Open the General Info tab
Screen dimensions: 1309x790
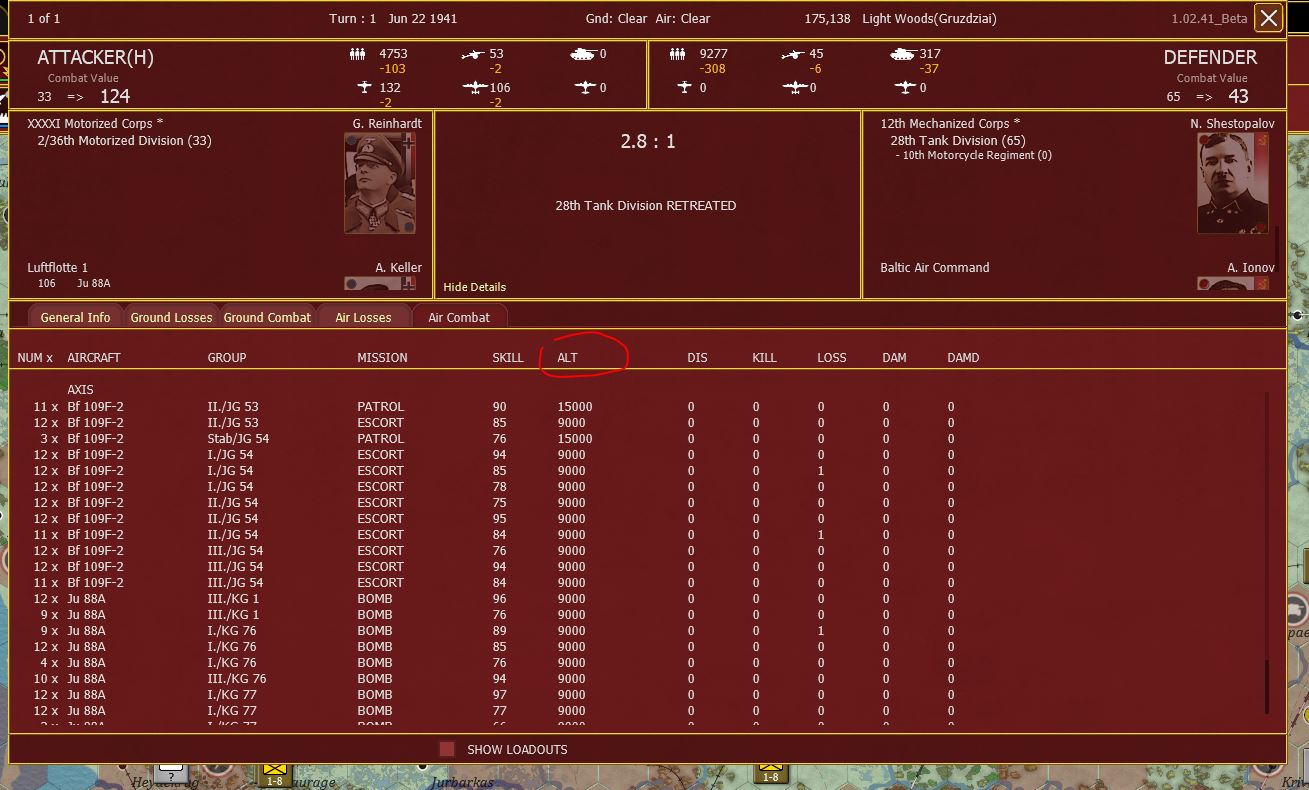point(75,317)
